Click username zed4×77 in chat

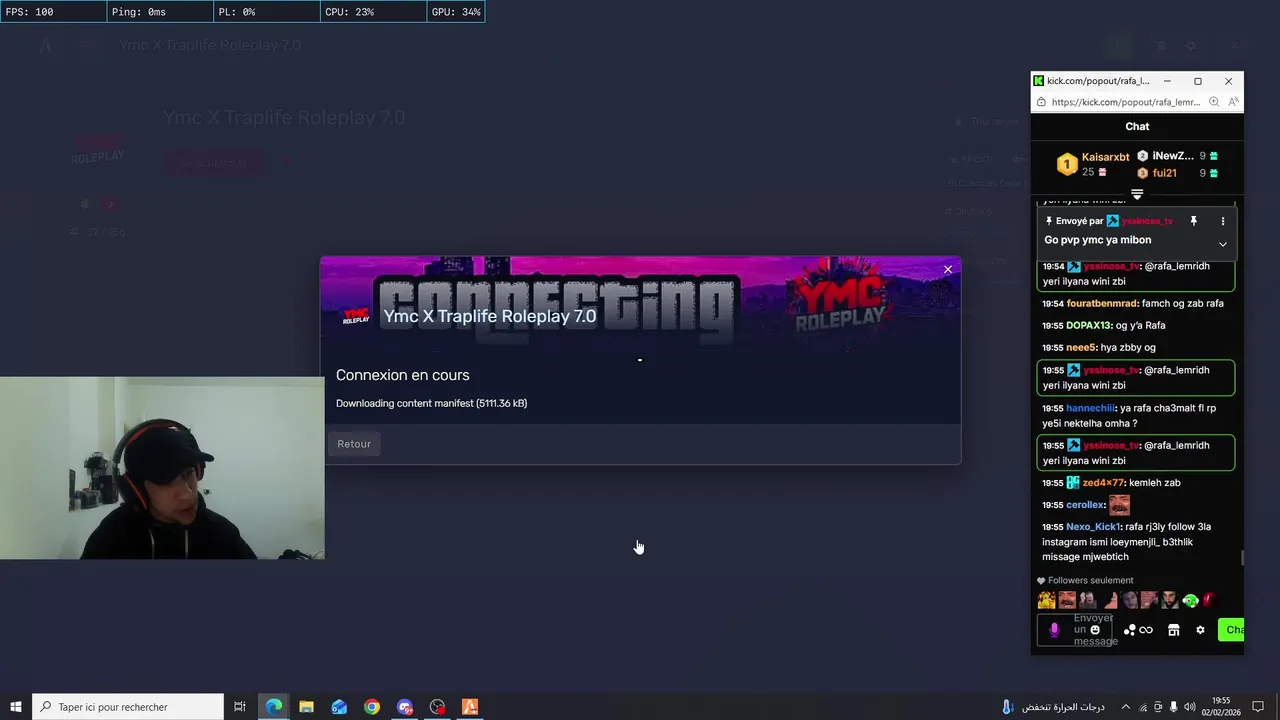click(x=1103, y=483)
